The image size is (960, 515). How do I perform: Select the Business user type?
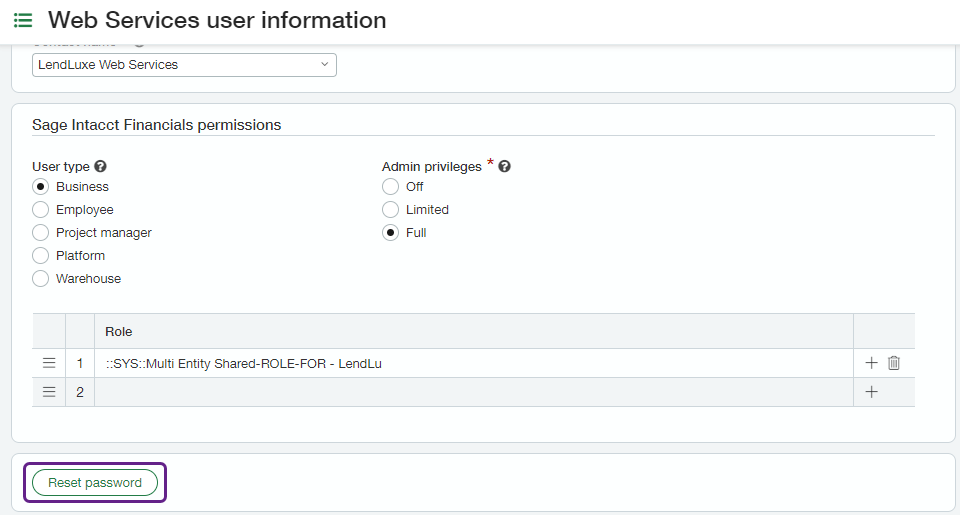(41, 187)
